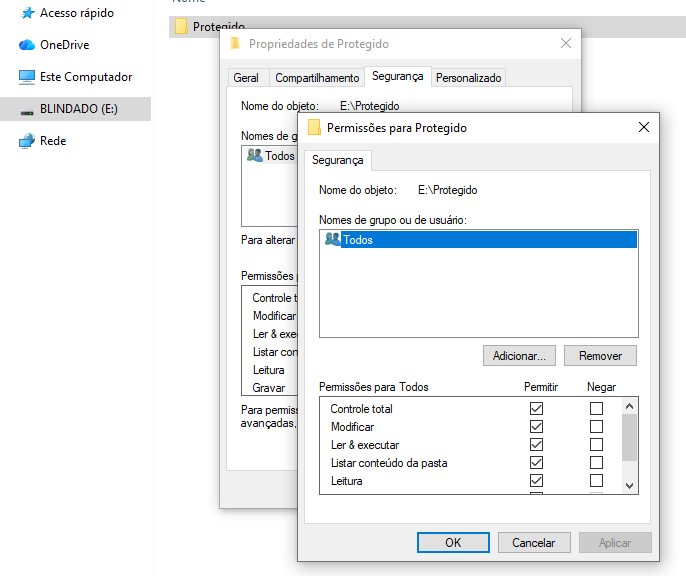Click the Adicionar... button

coord(519,355)
